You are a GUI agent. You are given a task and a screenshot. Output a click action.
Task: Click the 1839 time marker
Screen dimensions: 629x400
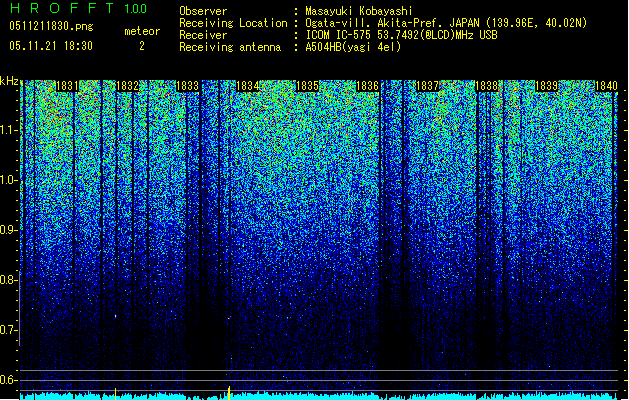(547, 86)
